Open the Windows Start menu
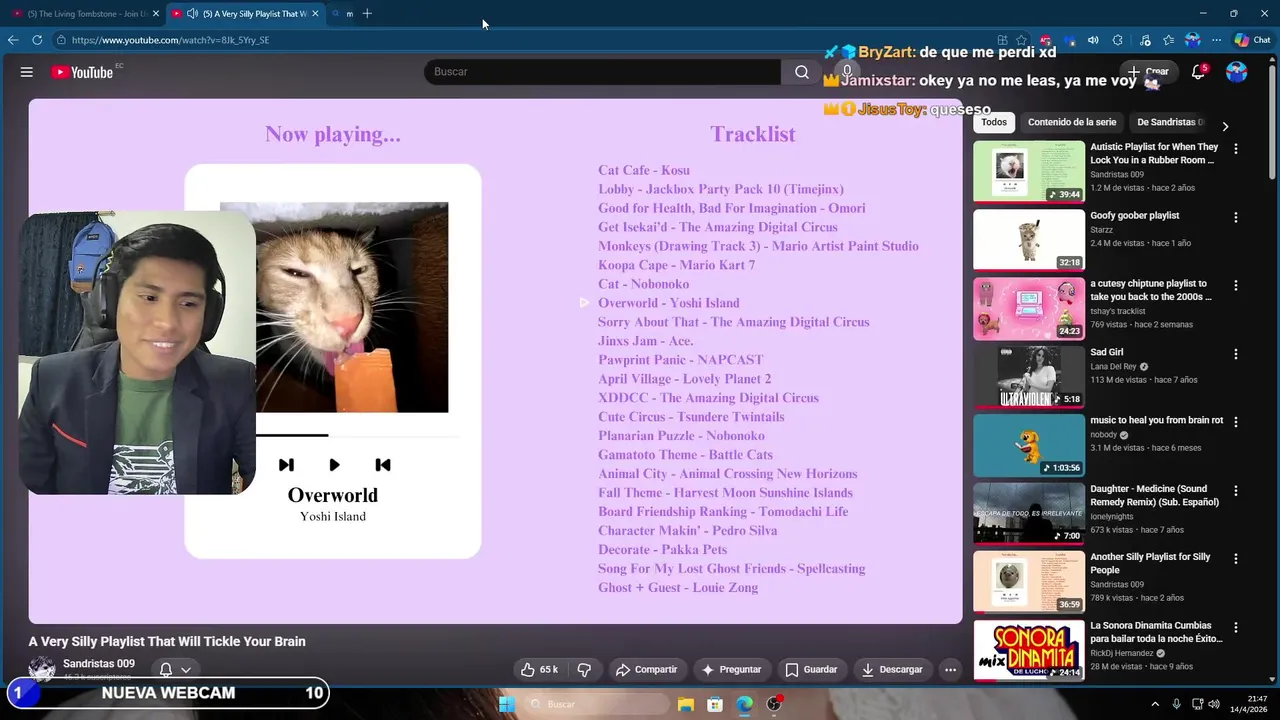 coord(507,704)
